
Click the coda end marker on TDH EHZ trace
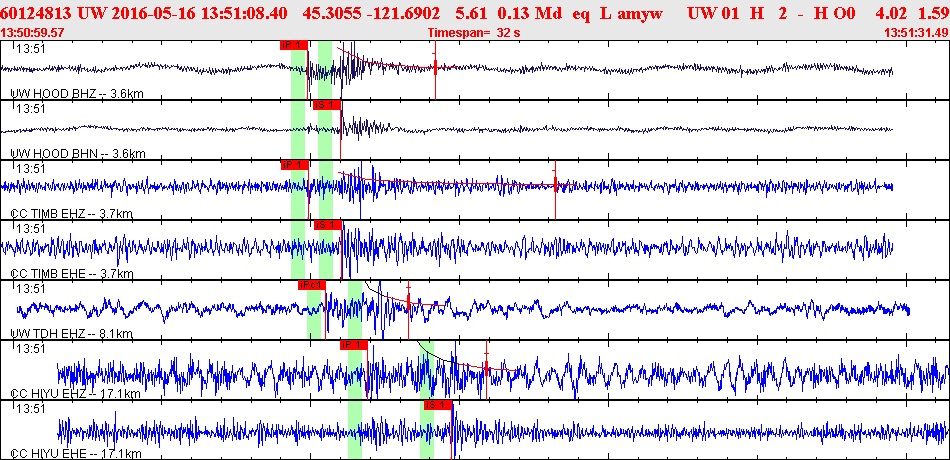[408, 300]
